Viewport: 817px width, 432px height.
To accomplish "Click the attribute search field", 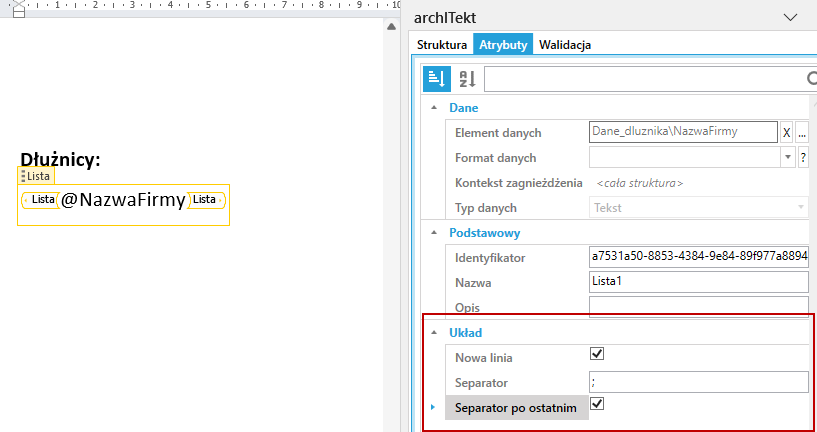I will (650, 79).
